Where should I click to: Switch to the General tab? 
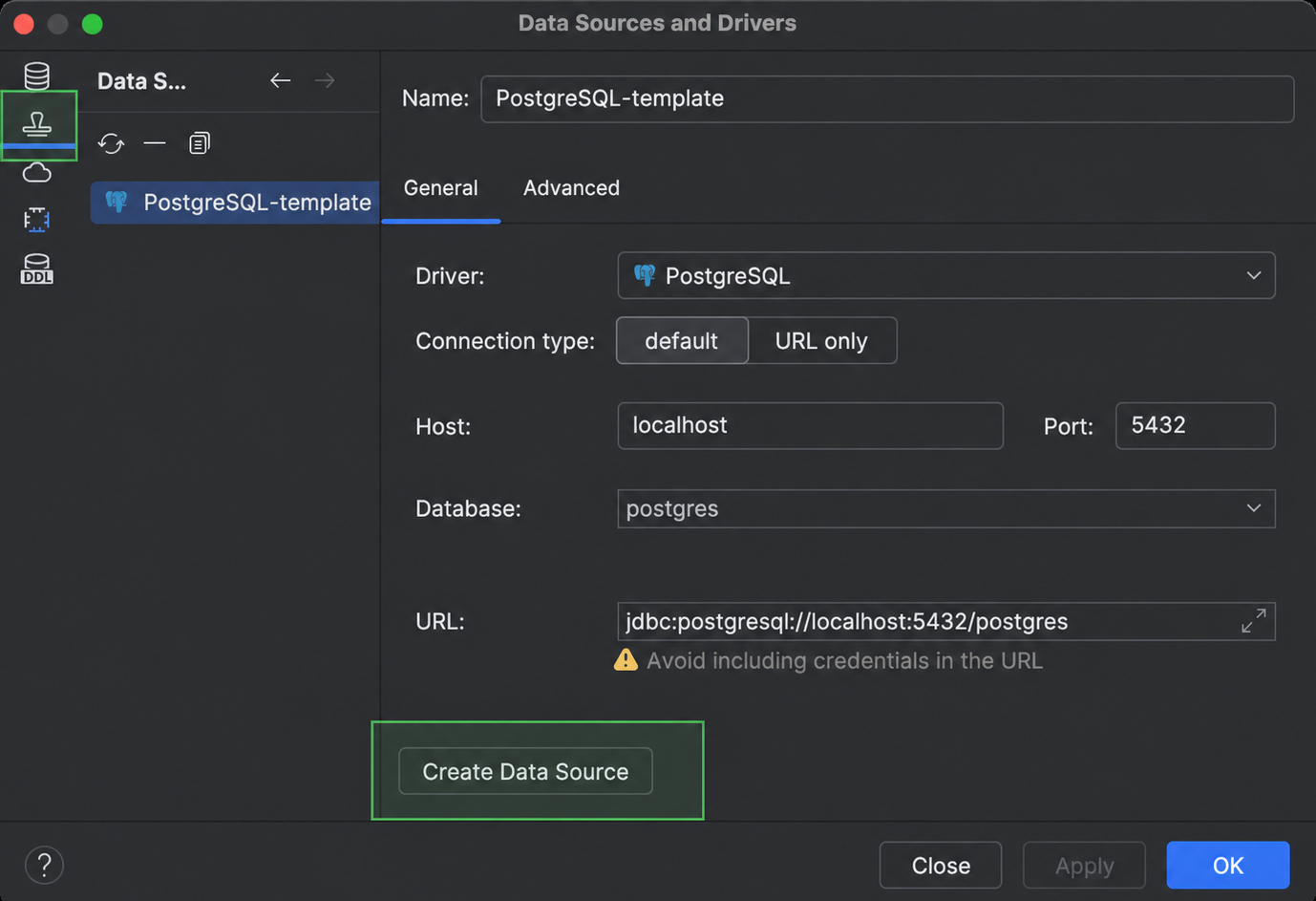pos(440,188)
